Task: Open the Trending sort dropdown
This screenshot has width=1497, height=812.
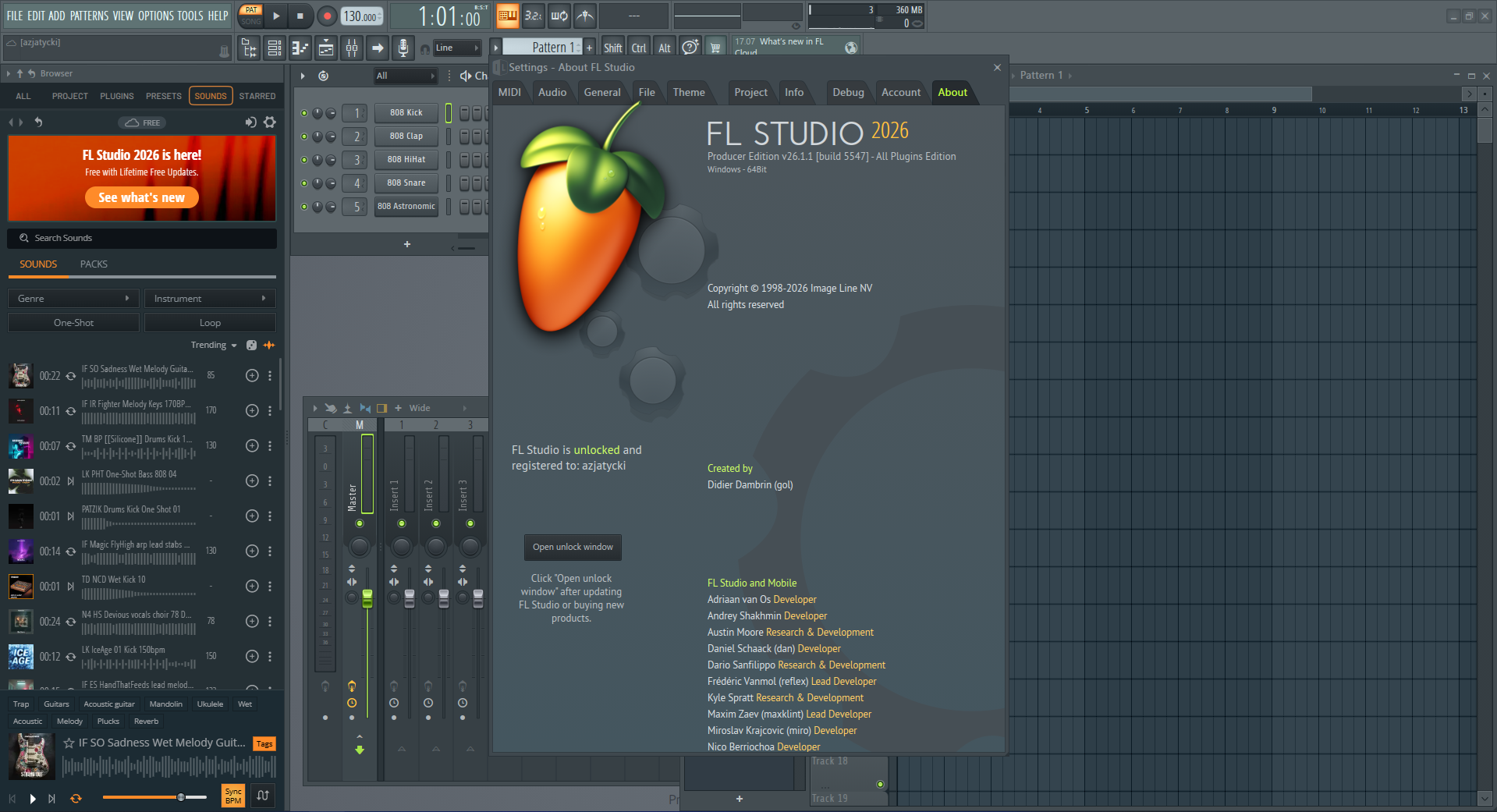Action: click(214, 345)
